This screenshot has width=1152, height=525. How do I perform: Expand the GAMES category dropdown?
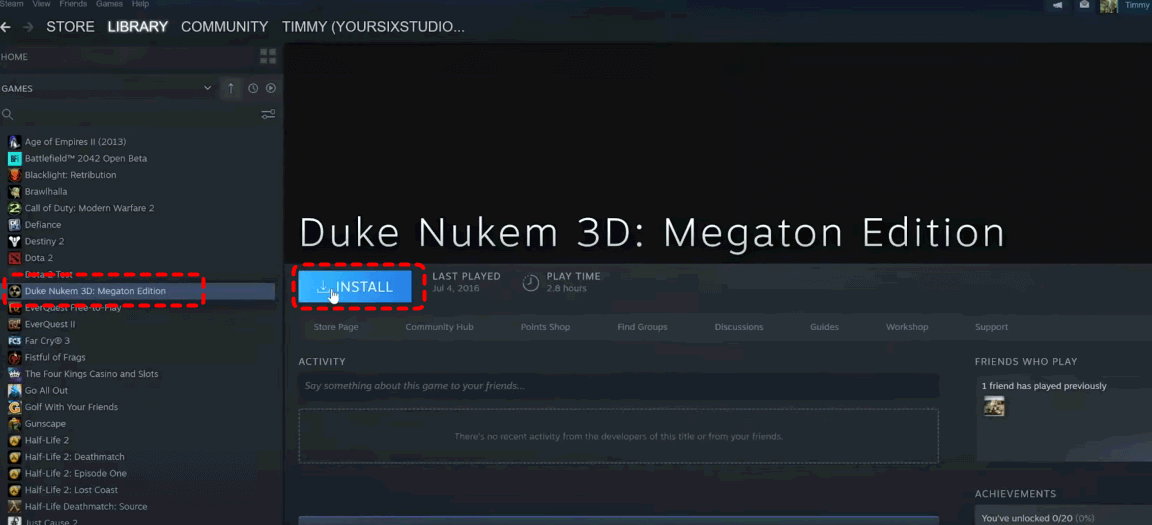click(x=207, y=88)
